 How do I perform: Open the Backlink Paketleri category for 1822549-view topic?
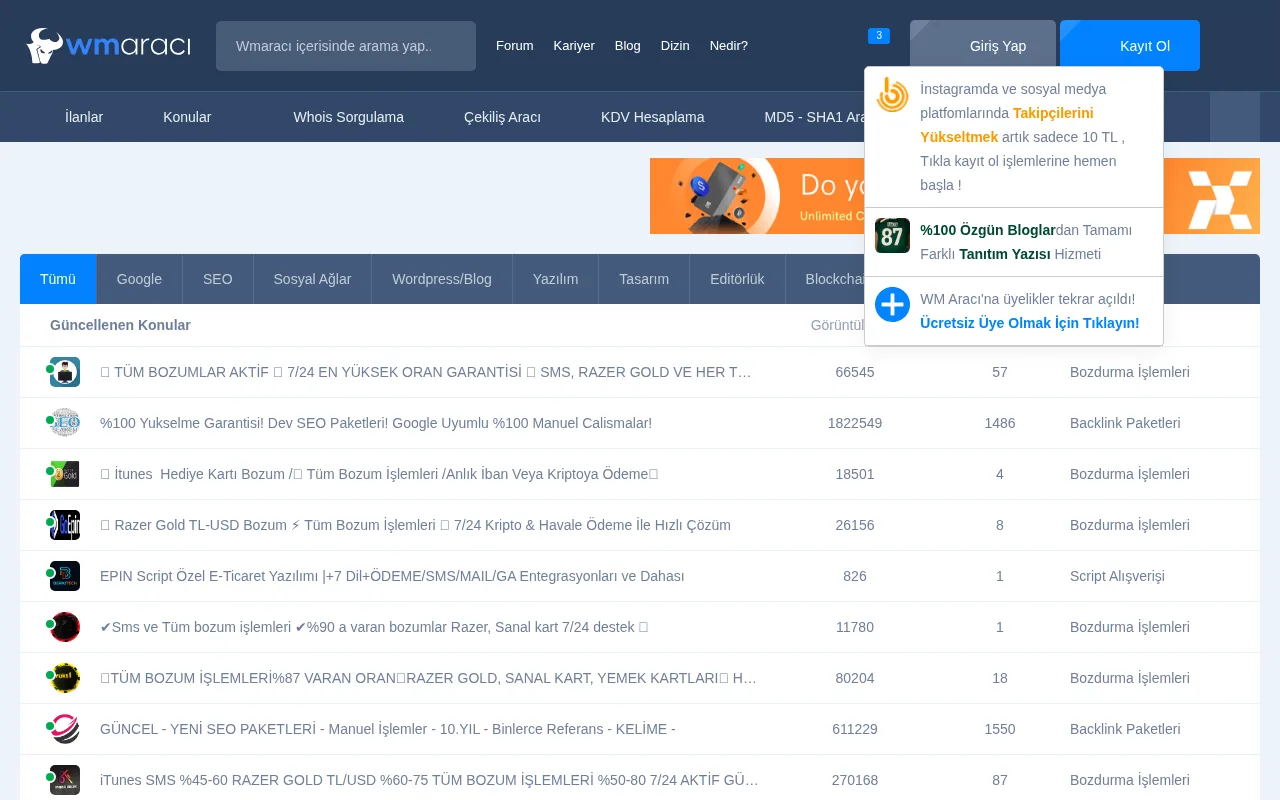coord(1124,423)
